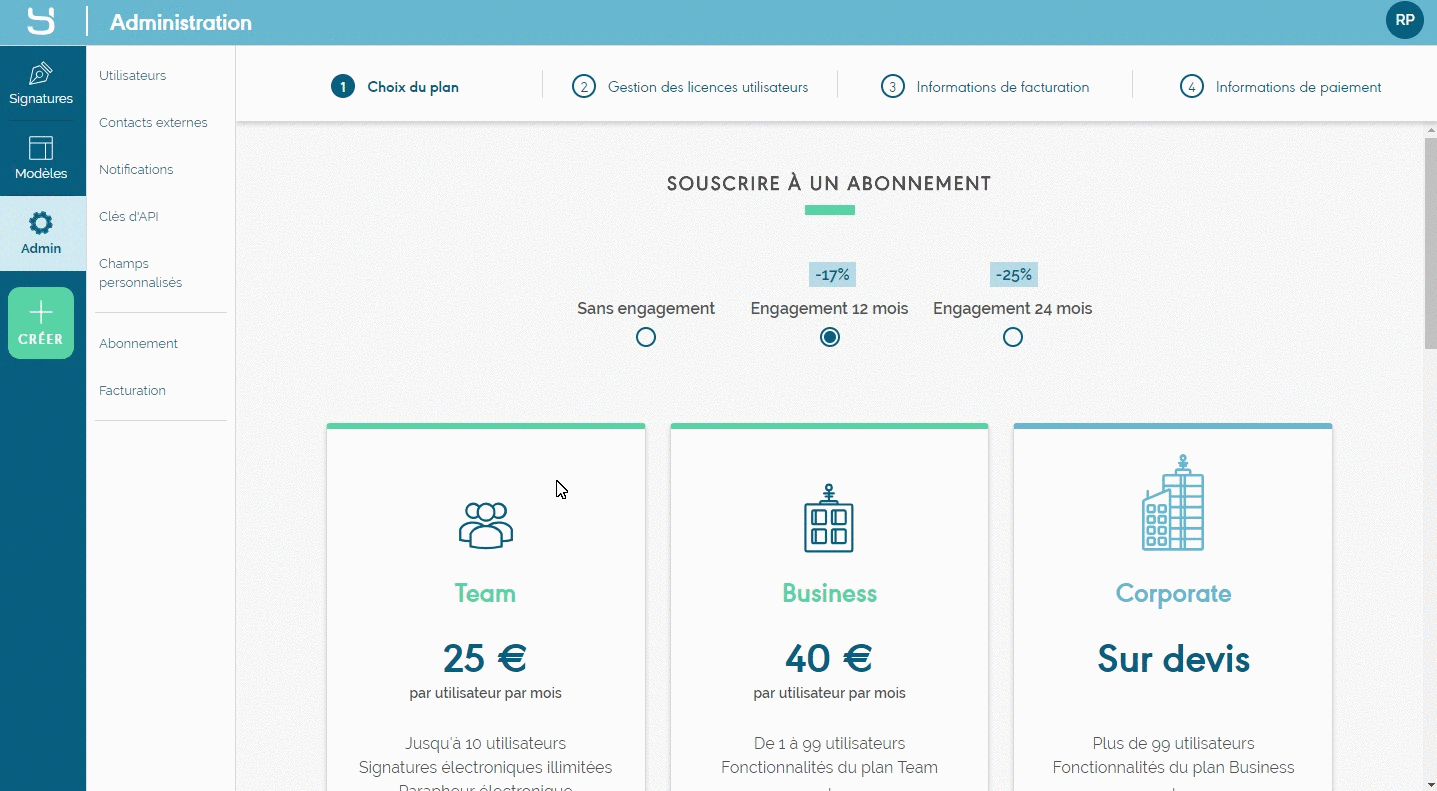The width and height of the screenshot is (1437, 791).
Task: Select the Corporate plan skyscraper icon
Action: [1173, 502]
